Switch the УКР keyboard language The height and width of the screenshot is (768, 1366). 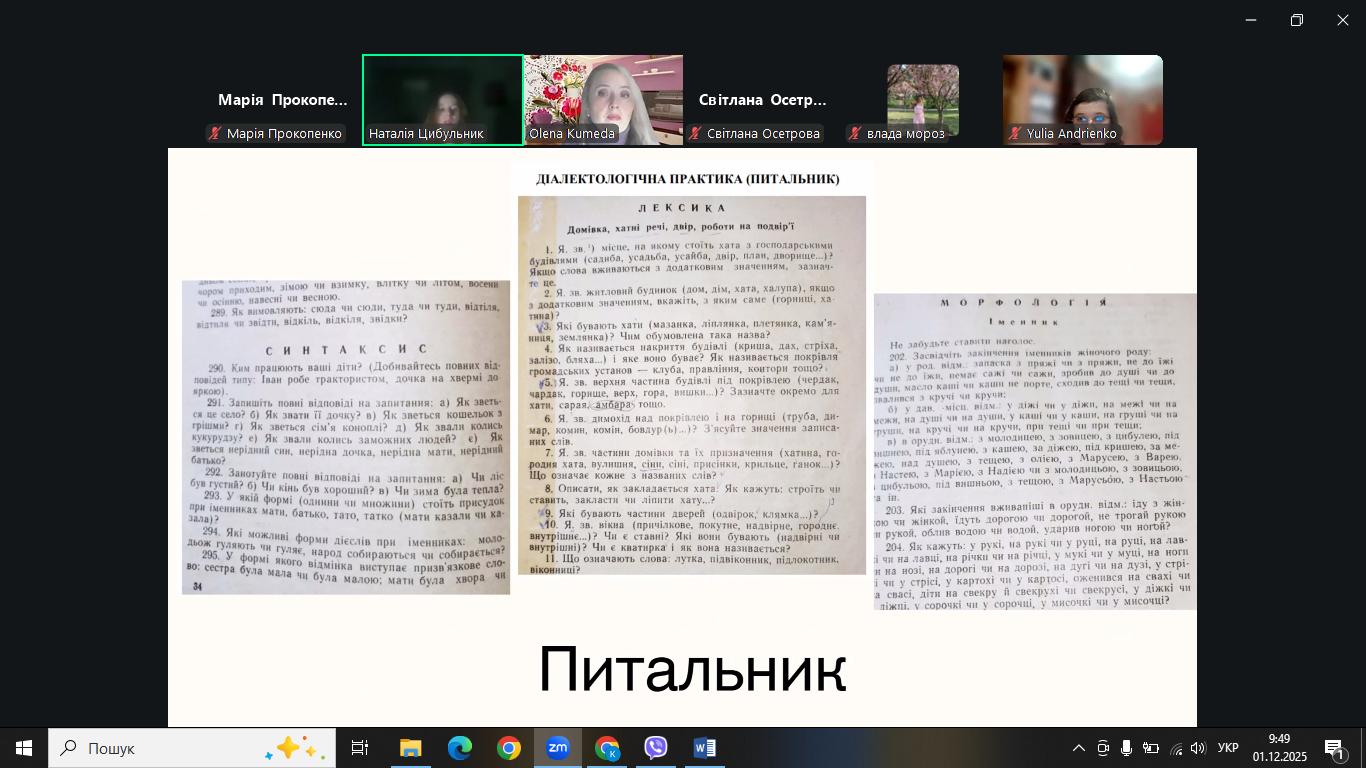click(1228, 748)
